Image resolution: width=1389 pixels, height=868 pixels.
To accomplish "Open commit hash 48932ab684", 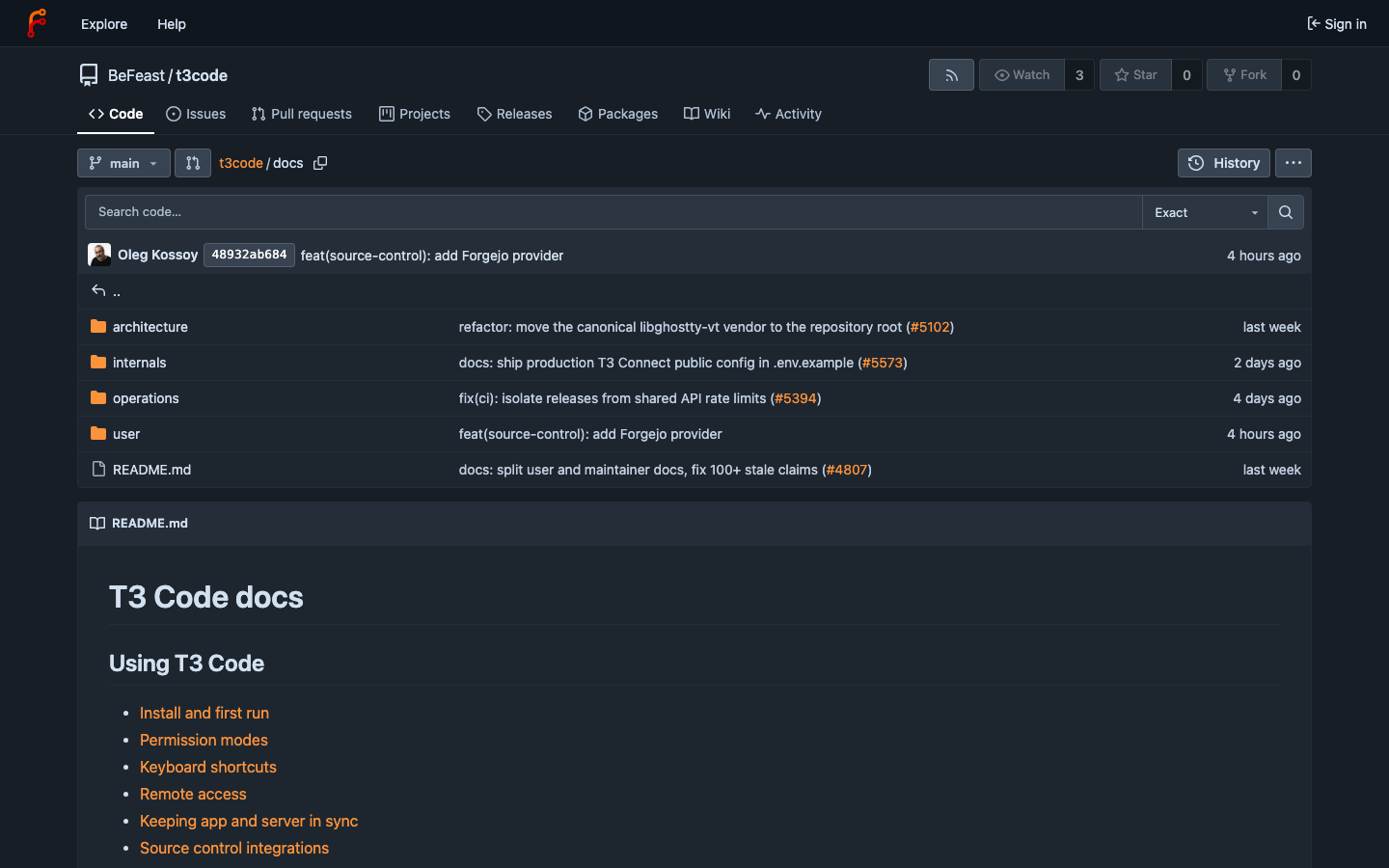I will coord(249,255).
